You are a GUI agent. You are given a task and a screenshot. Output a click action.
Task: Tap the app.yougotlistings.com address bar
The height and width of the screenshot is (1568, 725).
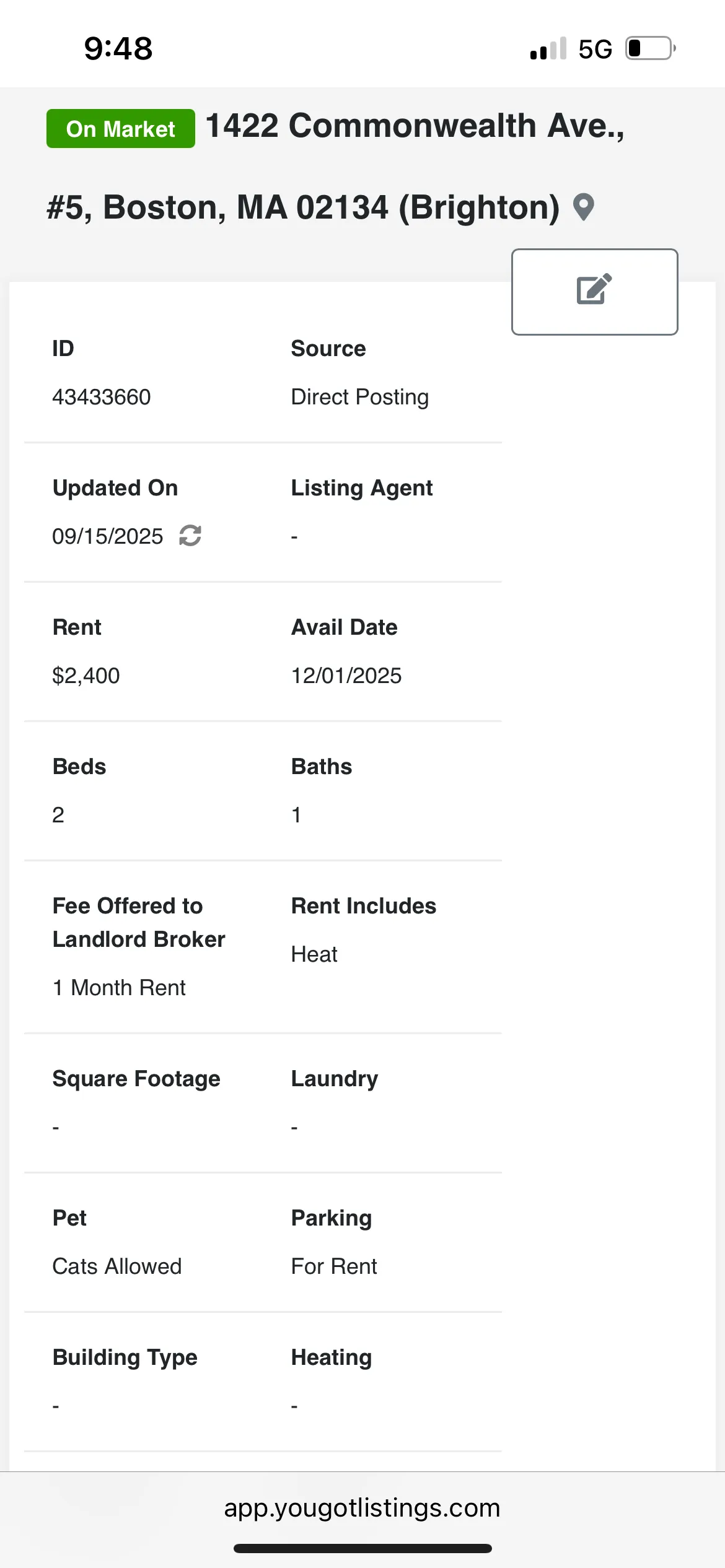(362, 1507)
